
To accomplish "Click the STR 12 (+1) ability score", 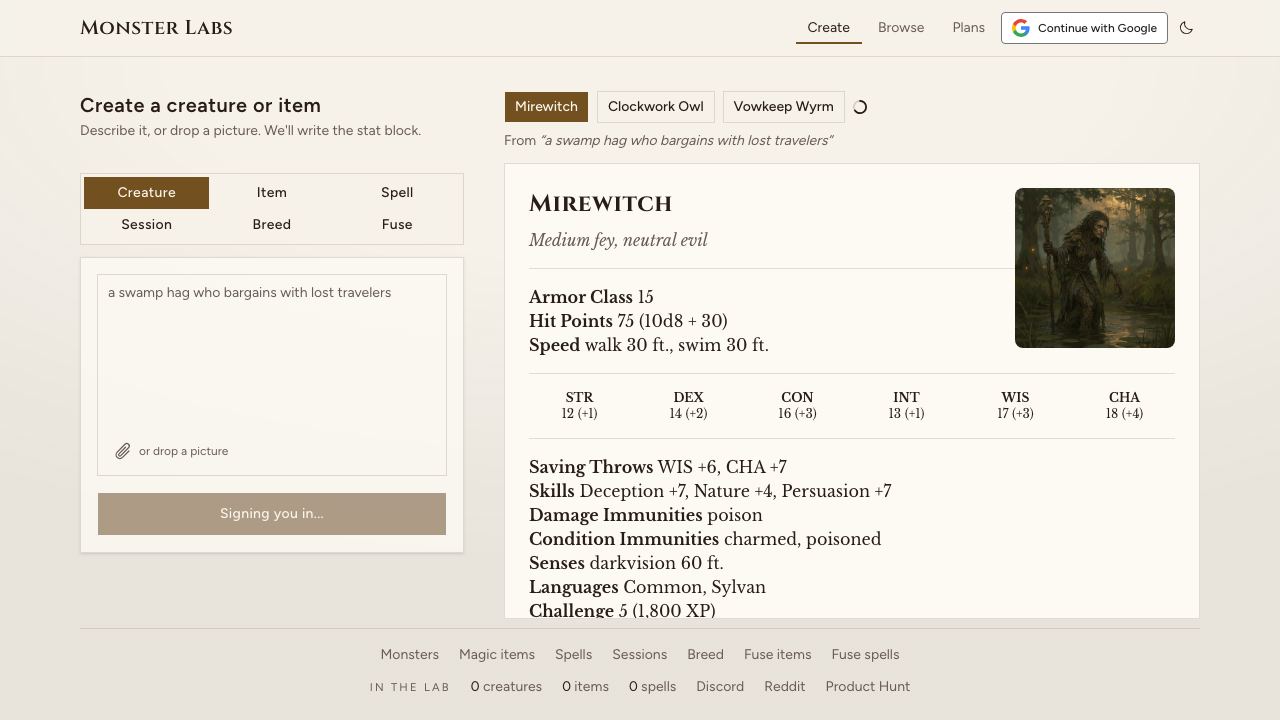I will pyautogui.click(x=579, y=405).
